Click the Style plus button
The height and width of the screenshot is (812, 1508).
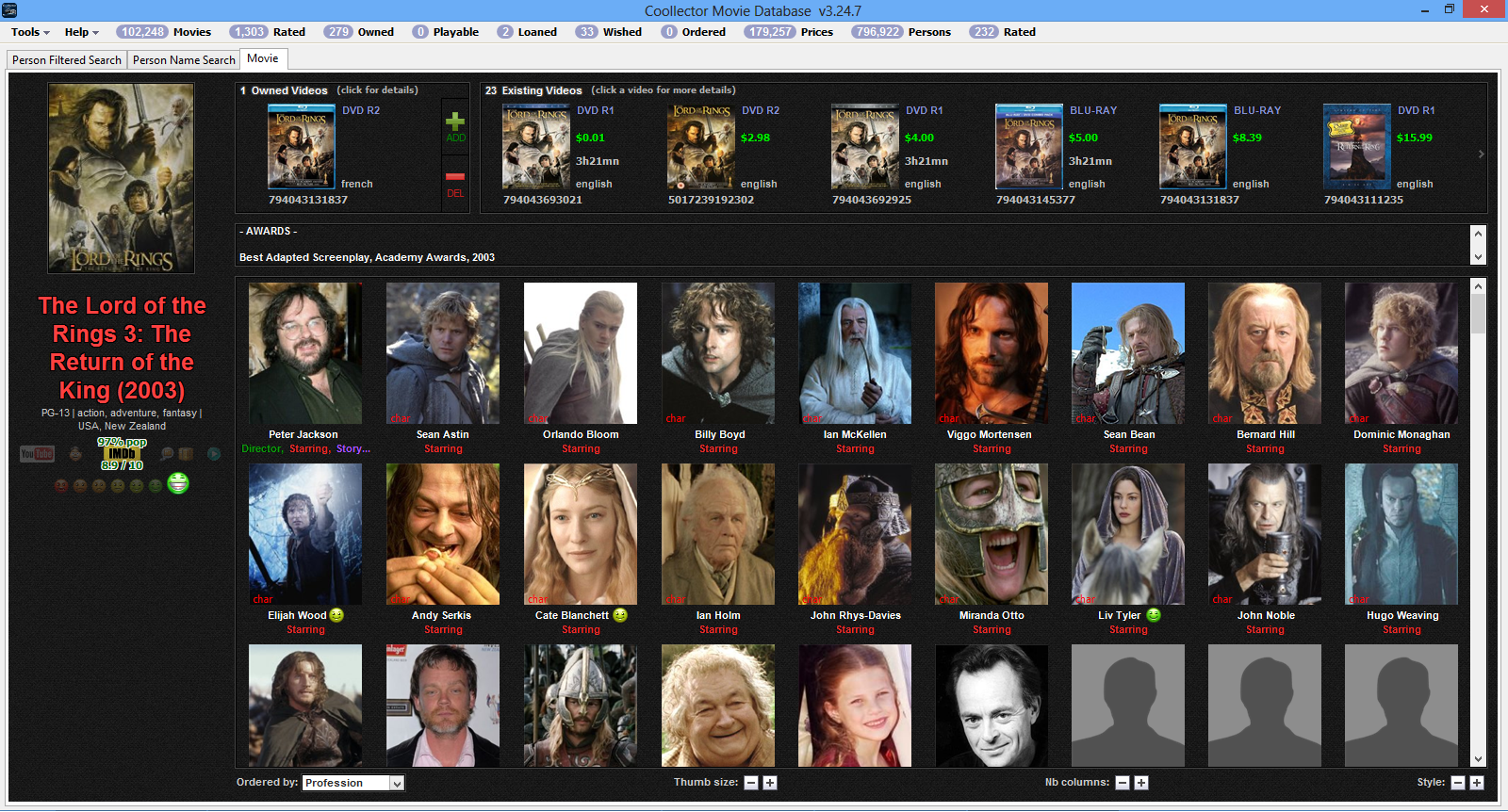pos(1477,783)
